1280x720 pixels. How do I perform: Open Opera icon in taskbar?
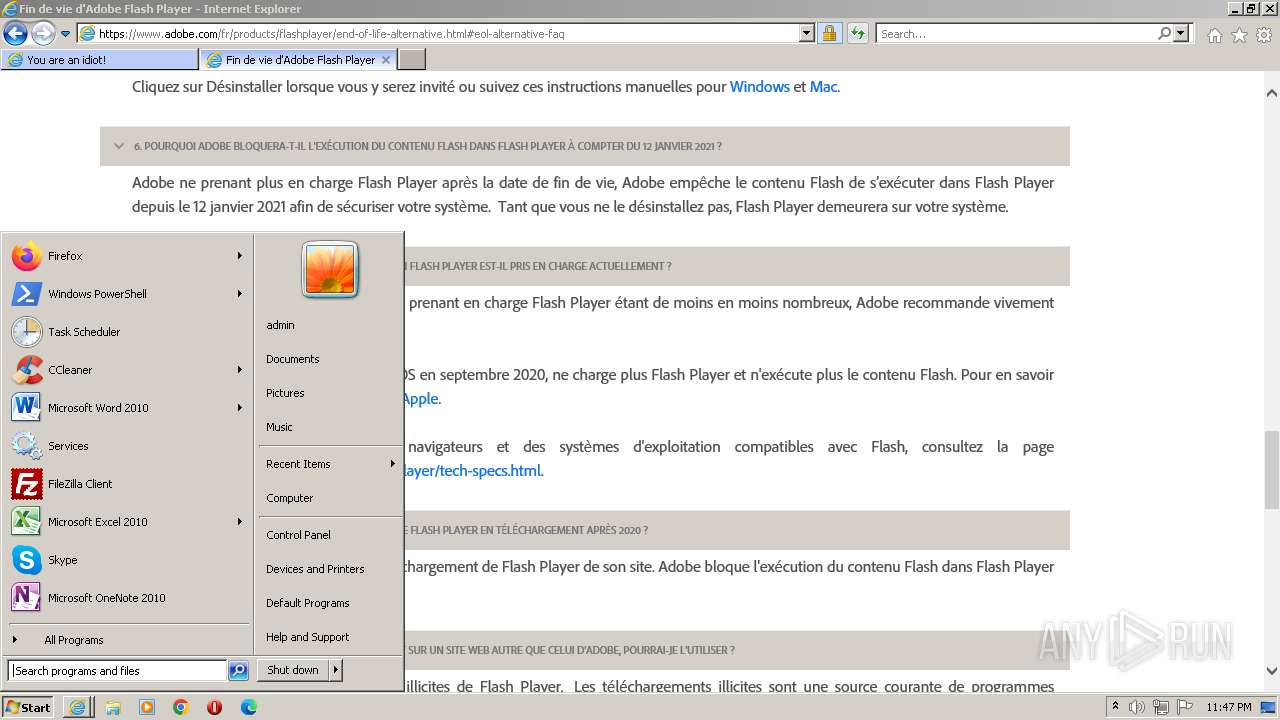(x=215, y=707)
